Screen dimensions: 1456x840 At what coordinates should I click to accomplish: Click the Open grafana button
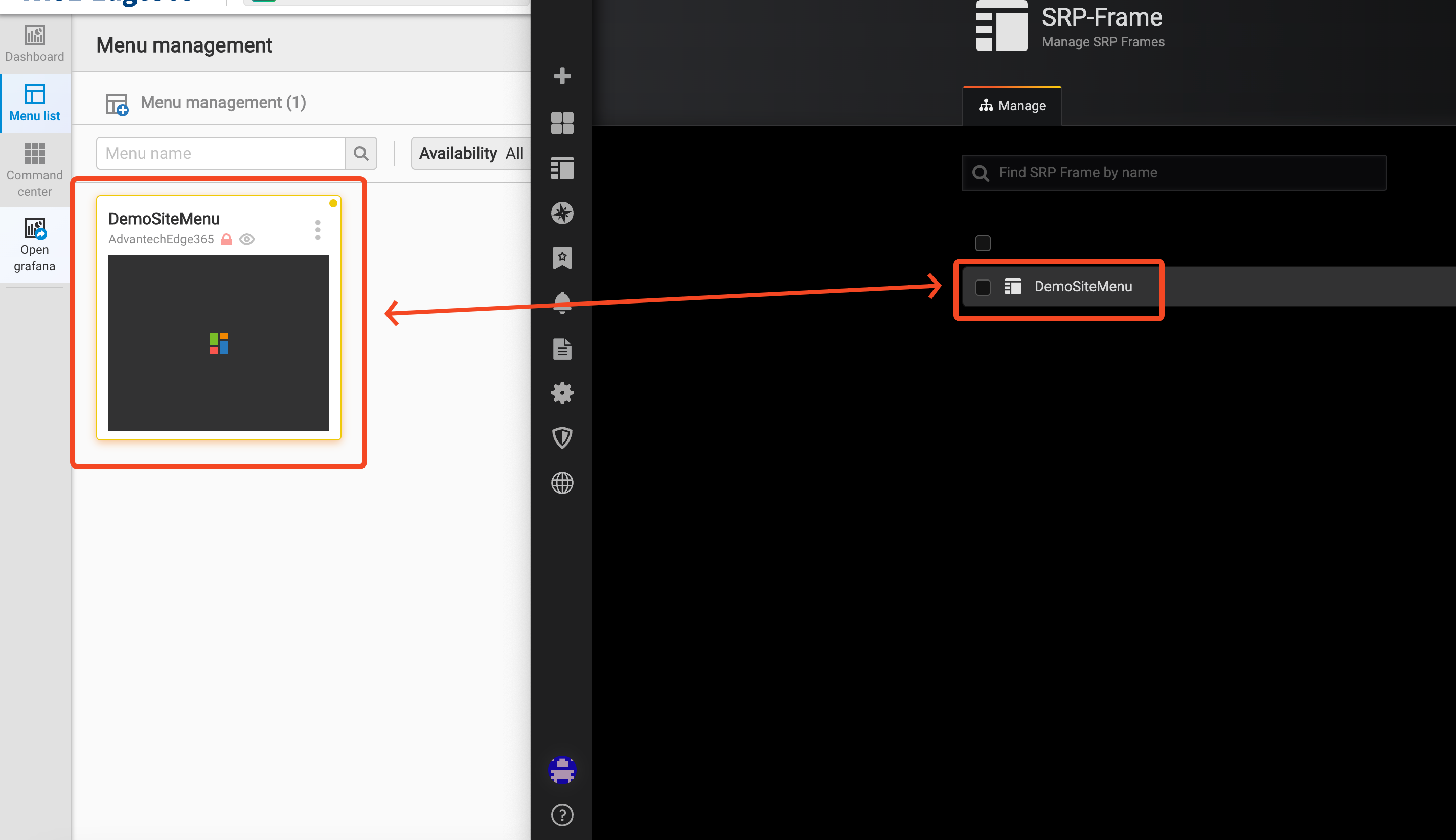pos(35,244)
